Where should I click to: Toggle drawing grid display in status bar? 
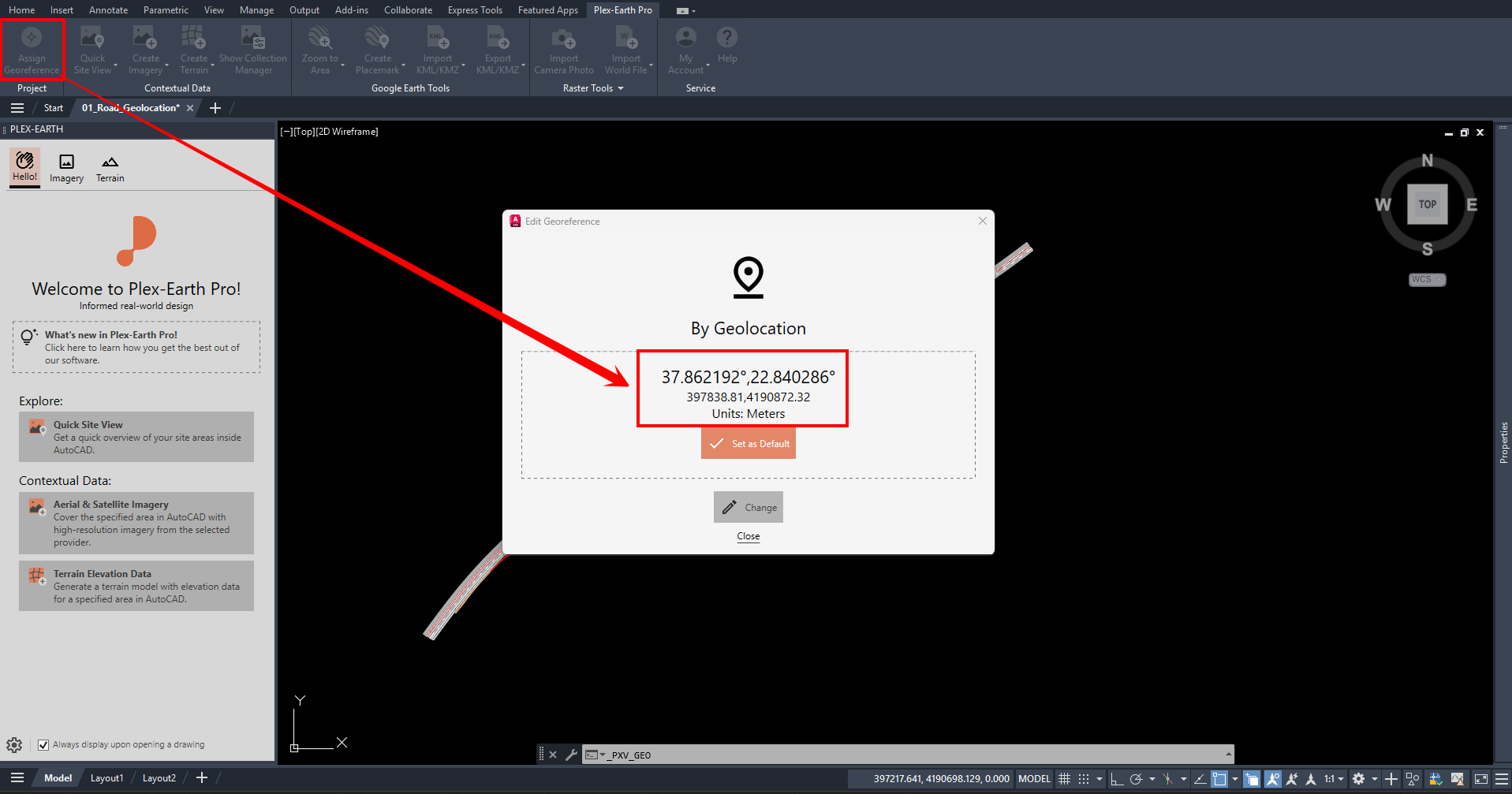(x=1064, y=779)
